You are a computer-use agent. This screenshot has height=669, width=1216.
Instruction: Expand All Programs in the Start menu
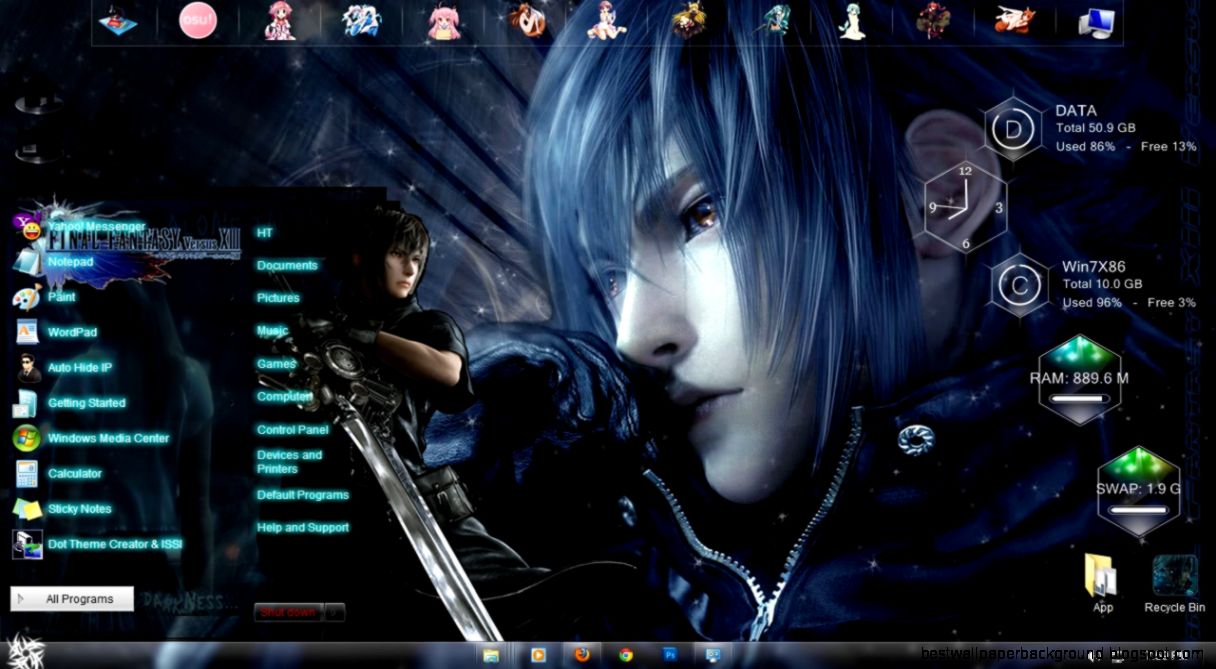point(71,598)
